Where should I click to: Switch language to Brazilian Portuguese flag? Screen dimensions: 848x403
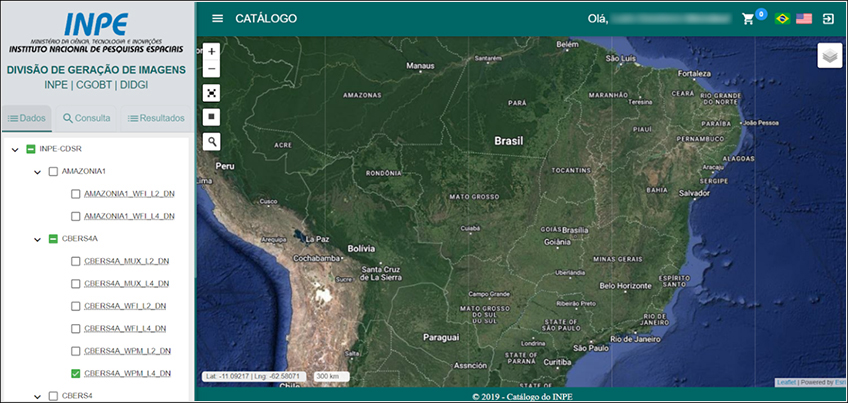coord(781,19)
